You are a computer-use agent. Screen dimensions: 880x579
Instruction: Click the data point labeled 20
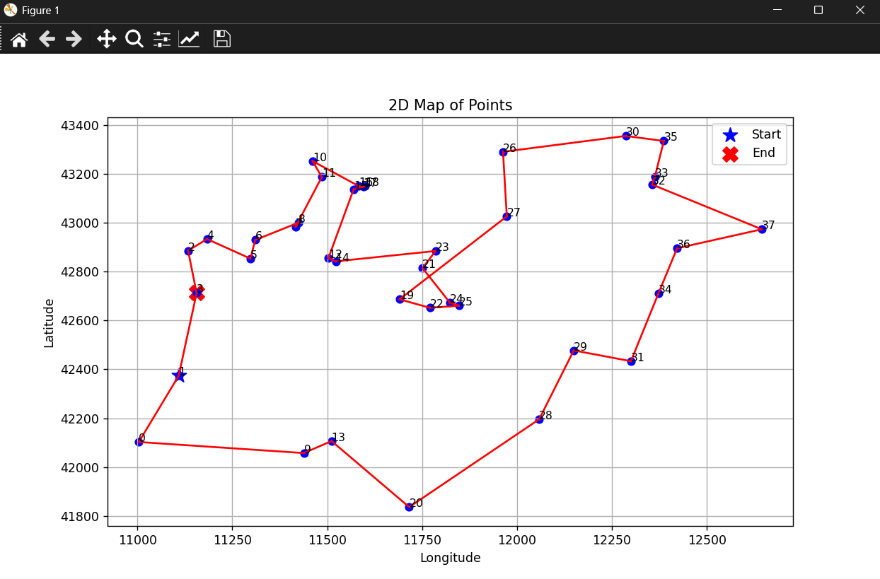pos(409,507)
